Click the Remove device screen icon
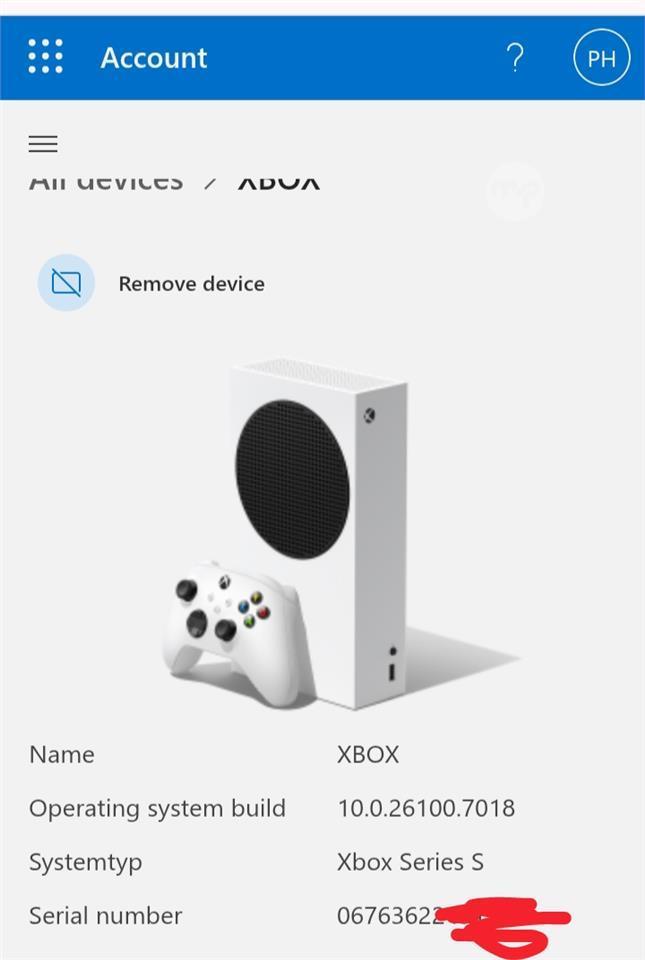Screen dimensions: 645x960 point(66,283)
